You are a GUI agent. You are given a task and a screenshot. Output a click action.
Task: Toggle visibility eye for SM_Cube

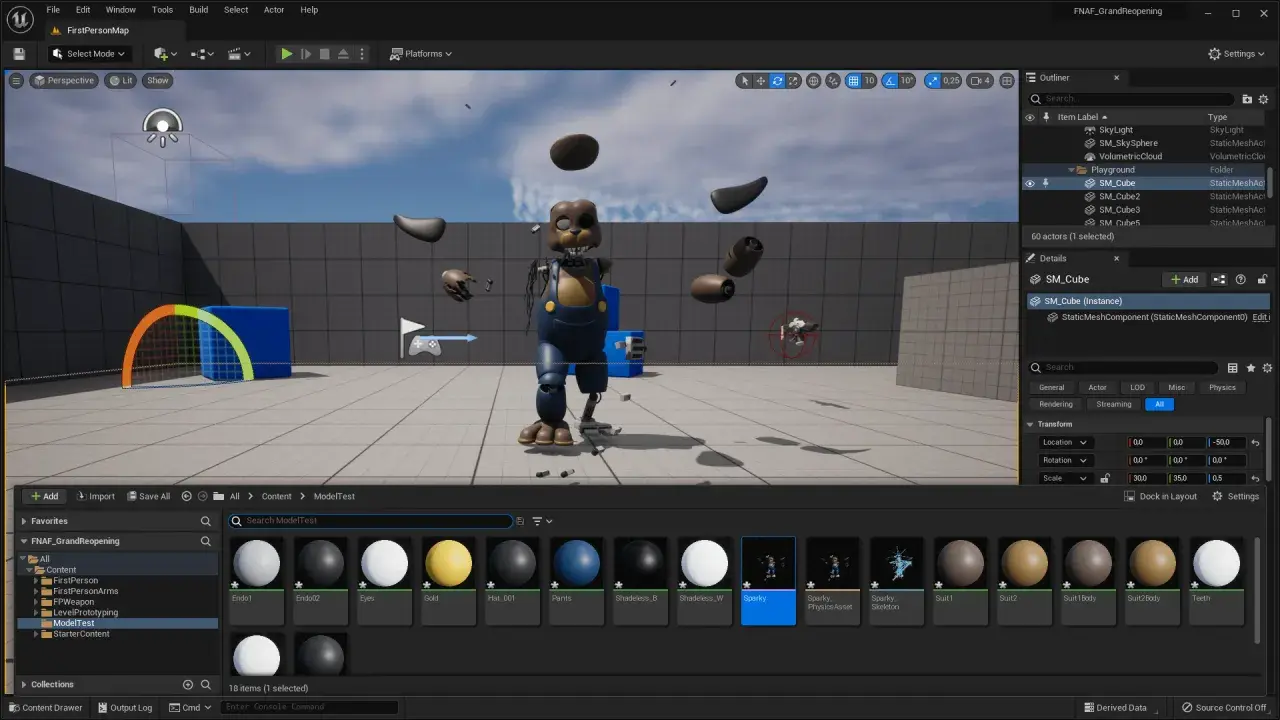tap(1029, 183)
